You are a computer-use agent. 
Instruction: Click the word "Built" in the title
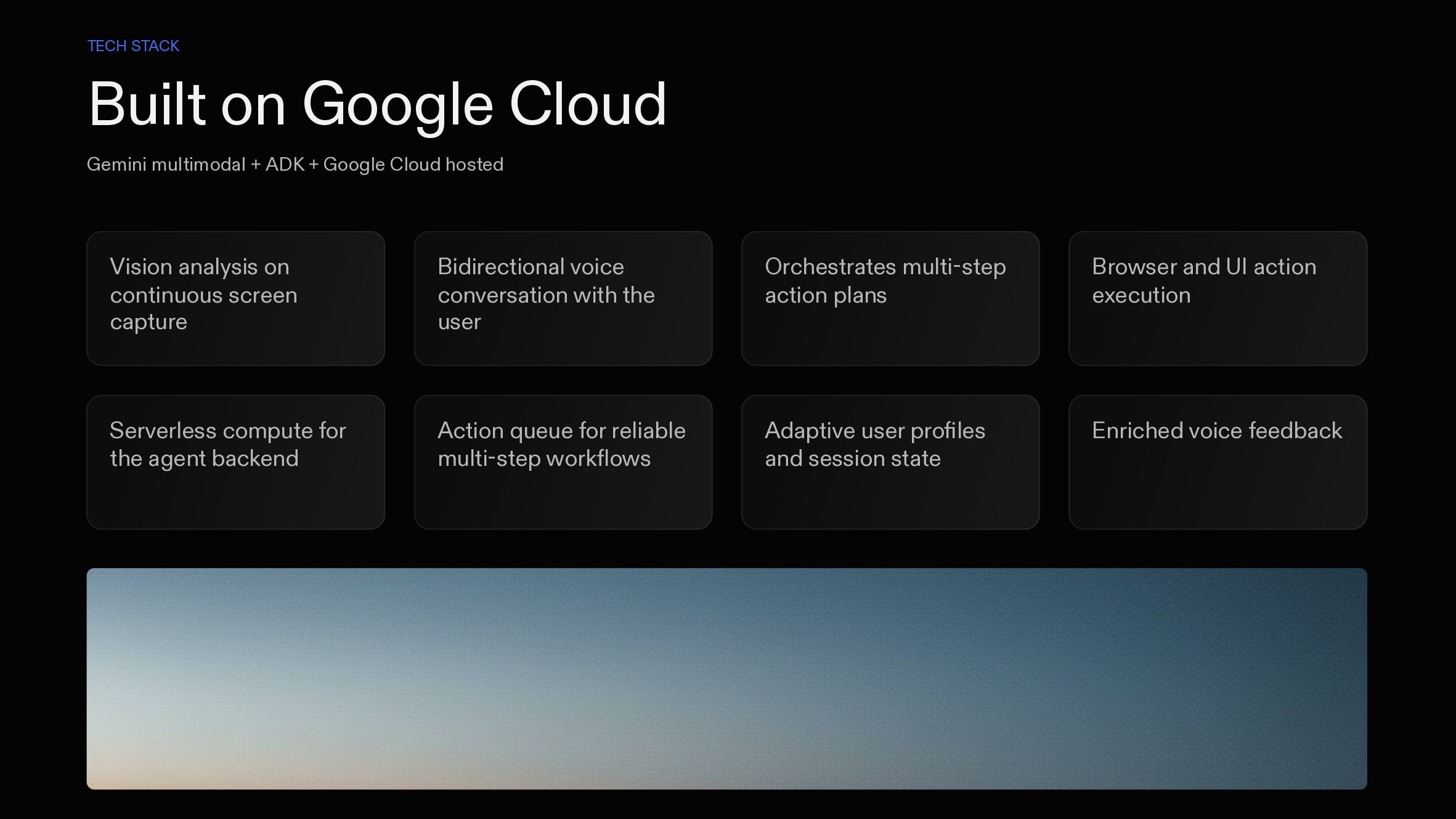[147, 104]
